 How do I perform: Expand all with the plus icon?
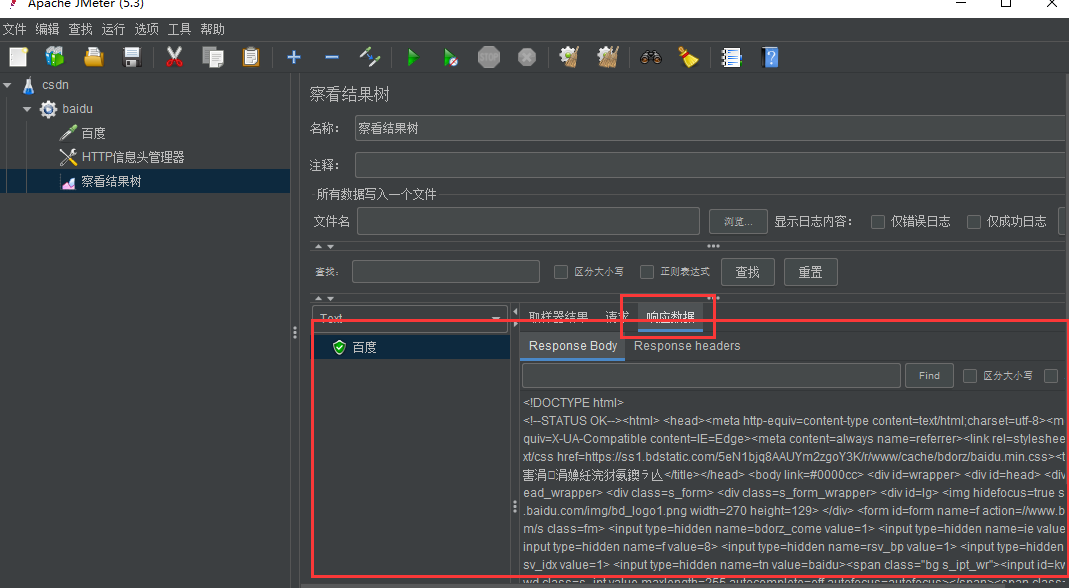[x=294, y=57]
